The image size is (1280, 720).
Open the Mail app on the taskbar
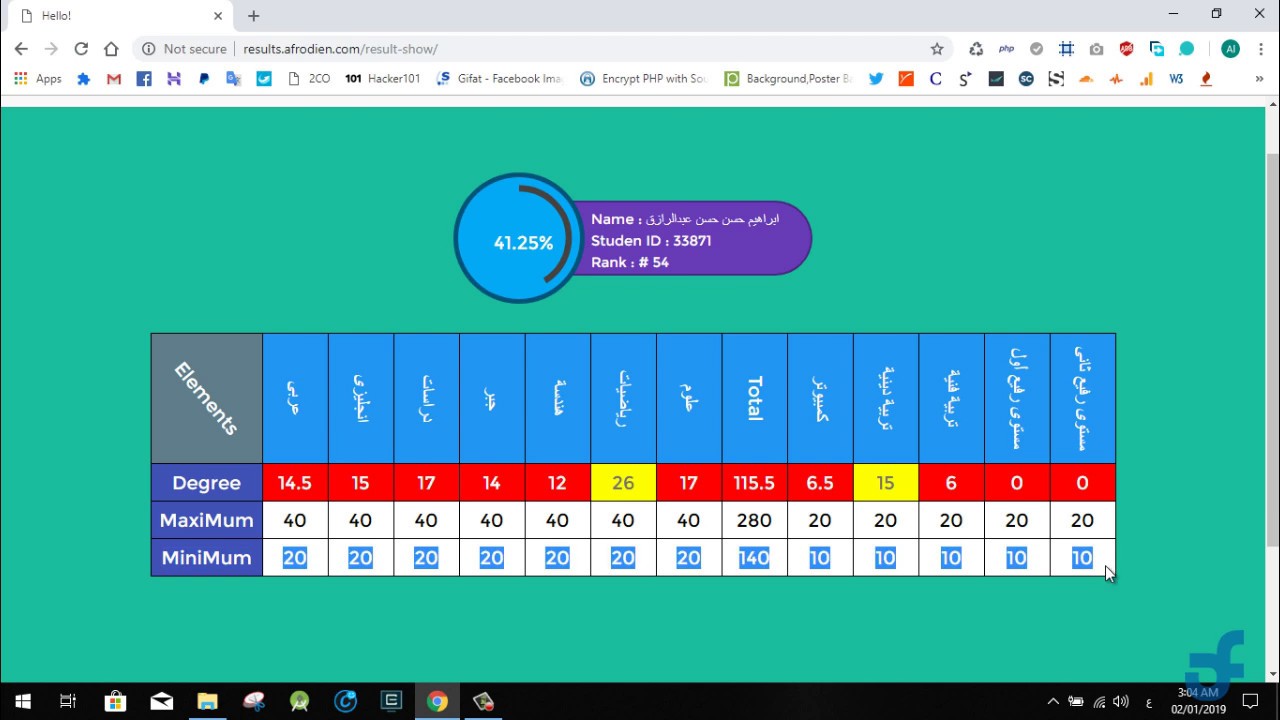[161, 701]
